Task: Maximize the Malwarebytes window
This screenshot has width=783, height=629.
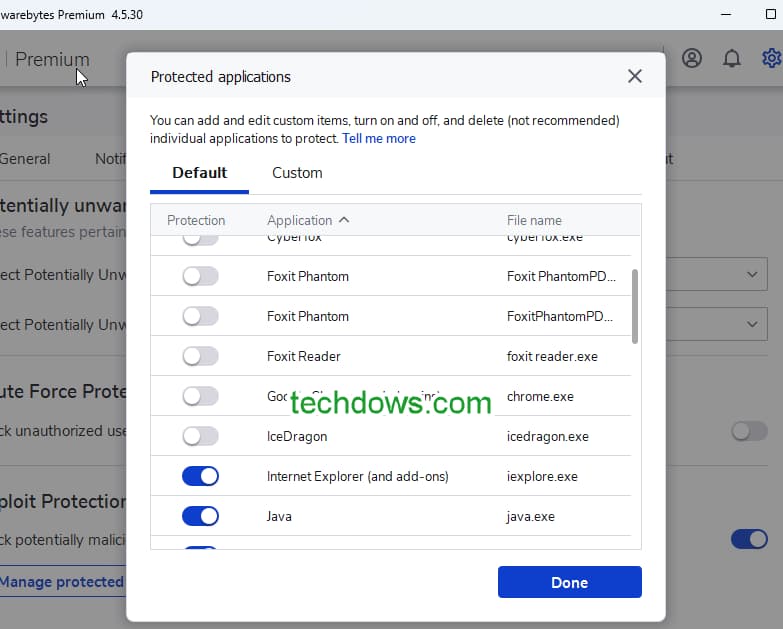Action: 771,14
